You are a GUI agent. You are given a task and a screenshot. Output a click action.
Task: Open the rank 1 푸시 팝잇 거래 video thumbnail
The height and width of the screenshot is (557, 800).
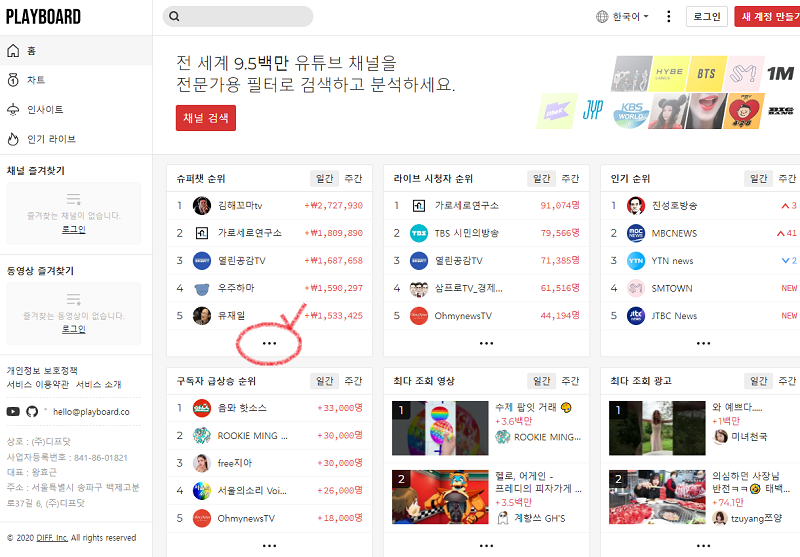(440, 428)
